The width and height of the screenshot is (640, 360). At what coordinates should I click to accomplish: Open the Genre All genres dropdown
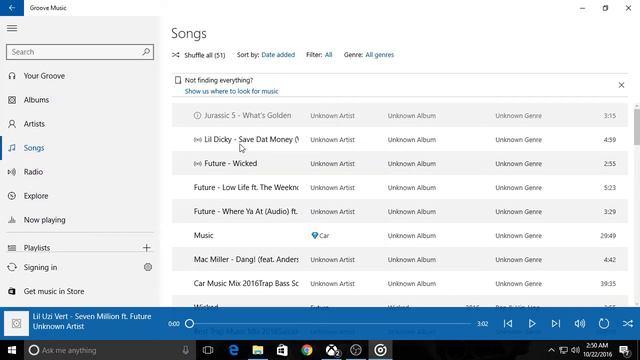(380, 55)
